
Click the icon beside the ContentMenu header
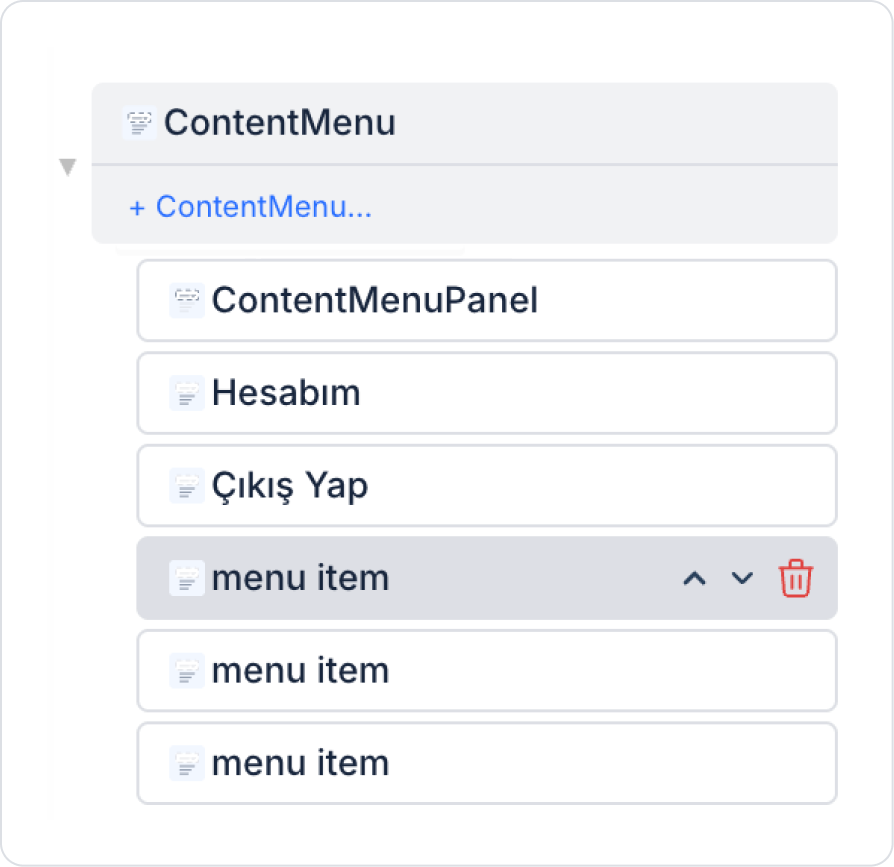tap(140, 123)
